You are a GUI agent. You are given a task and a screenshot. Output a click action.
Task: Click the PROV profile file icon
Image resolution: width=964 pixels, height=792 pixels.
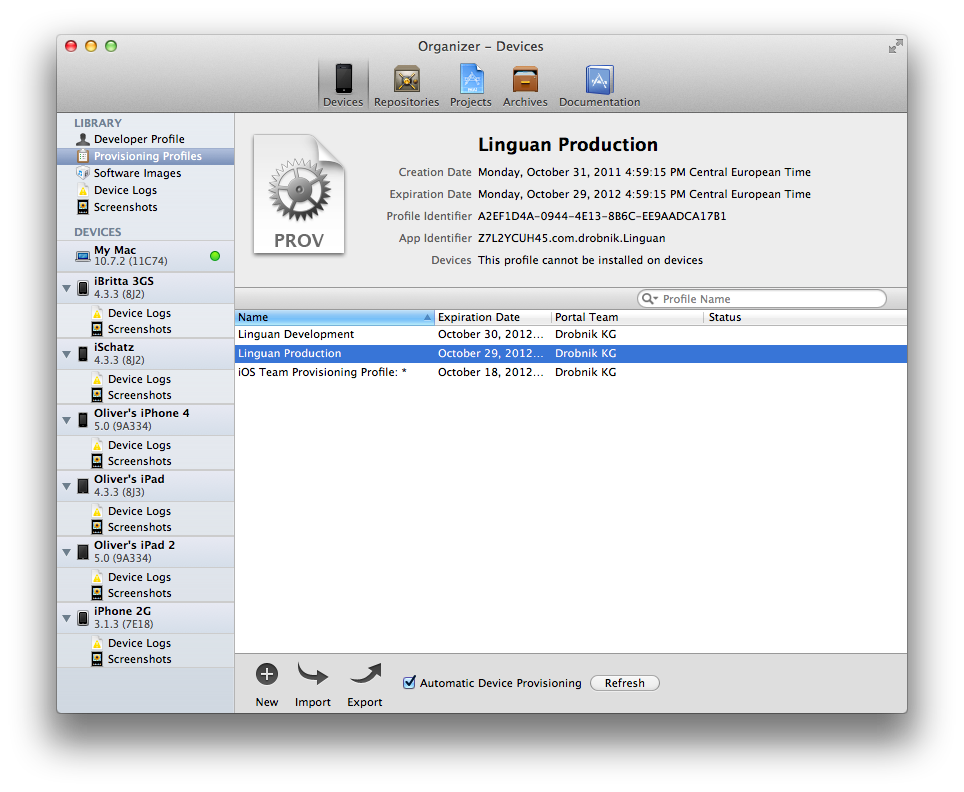point(299,194)
